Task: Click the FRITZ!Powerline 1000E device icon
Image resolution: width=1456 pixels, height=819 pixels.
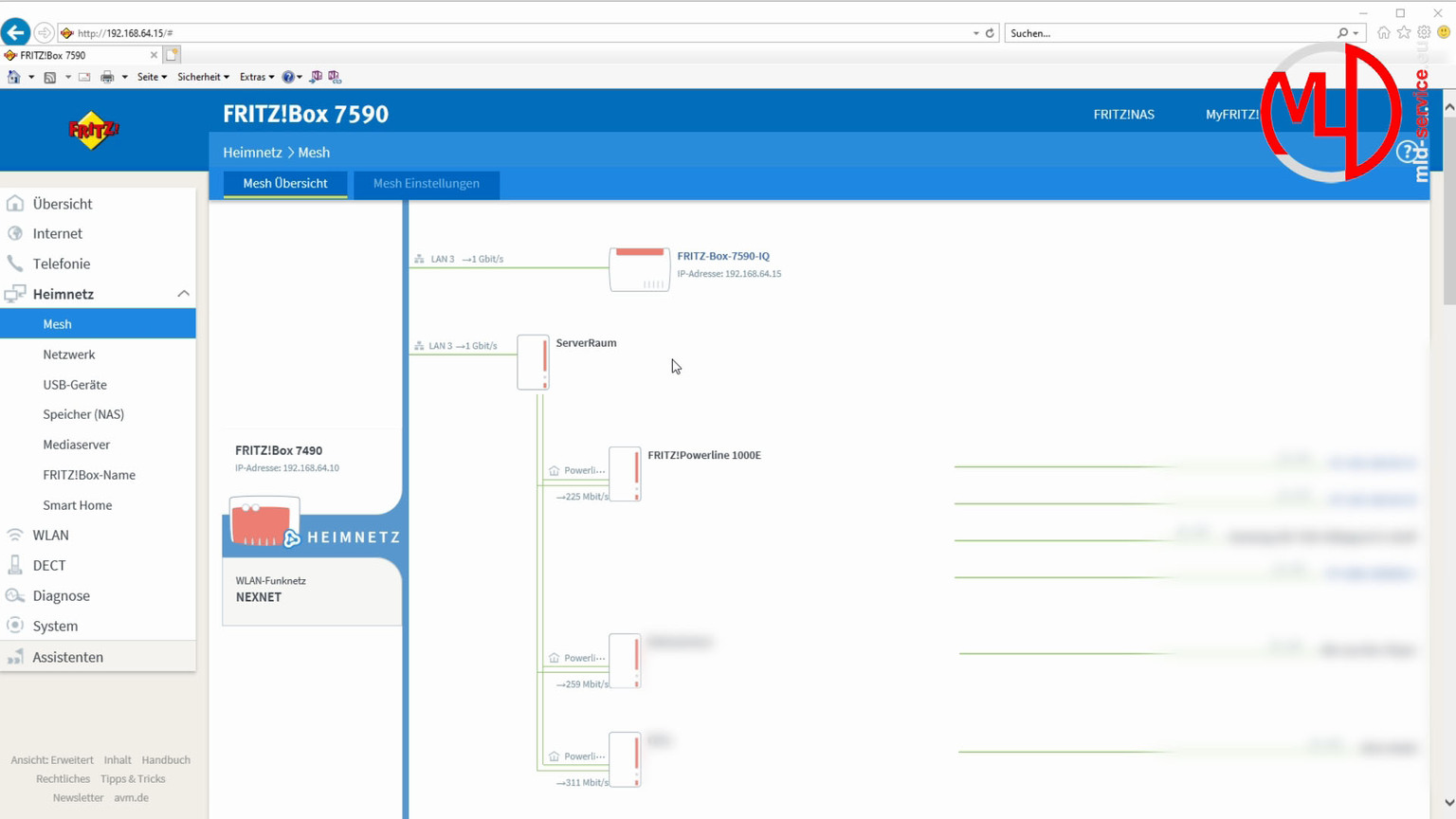Action: click(625, 474)
